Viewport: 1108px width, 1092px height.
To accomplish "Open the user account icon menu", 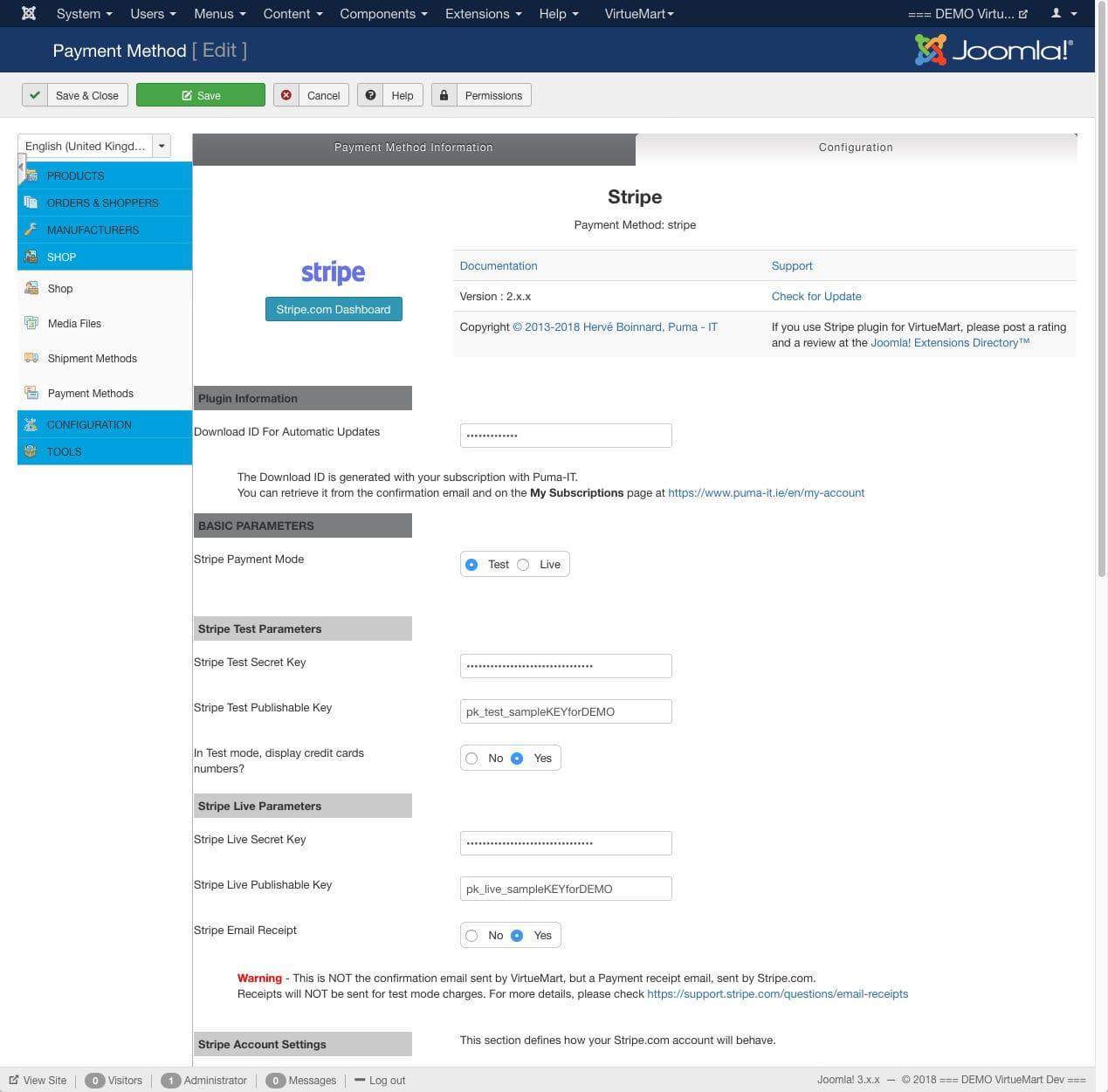I will click(x=1063, y=13).
